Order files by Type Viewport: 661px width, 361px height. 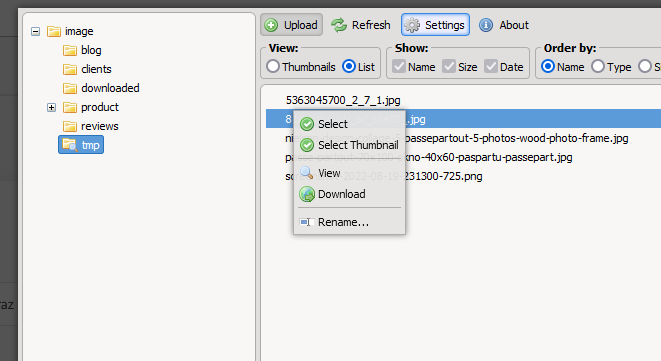coord(598,66)
